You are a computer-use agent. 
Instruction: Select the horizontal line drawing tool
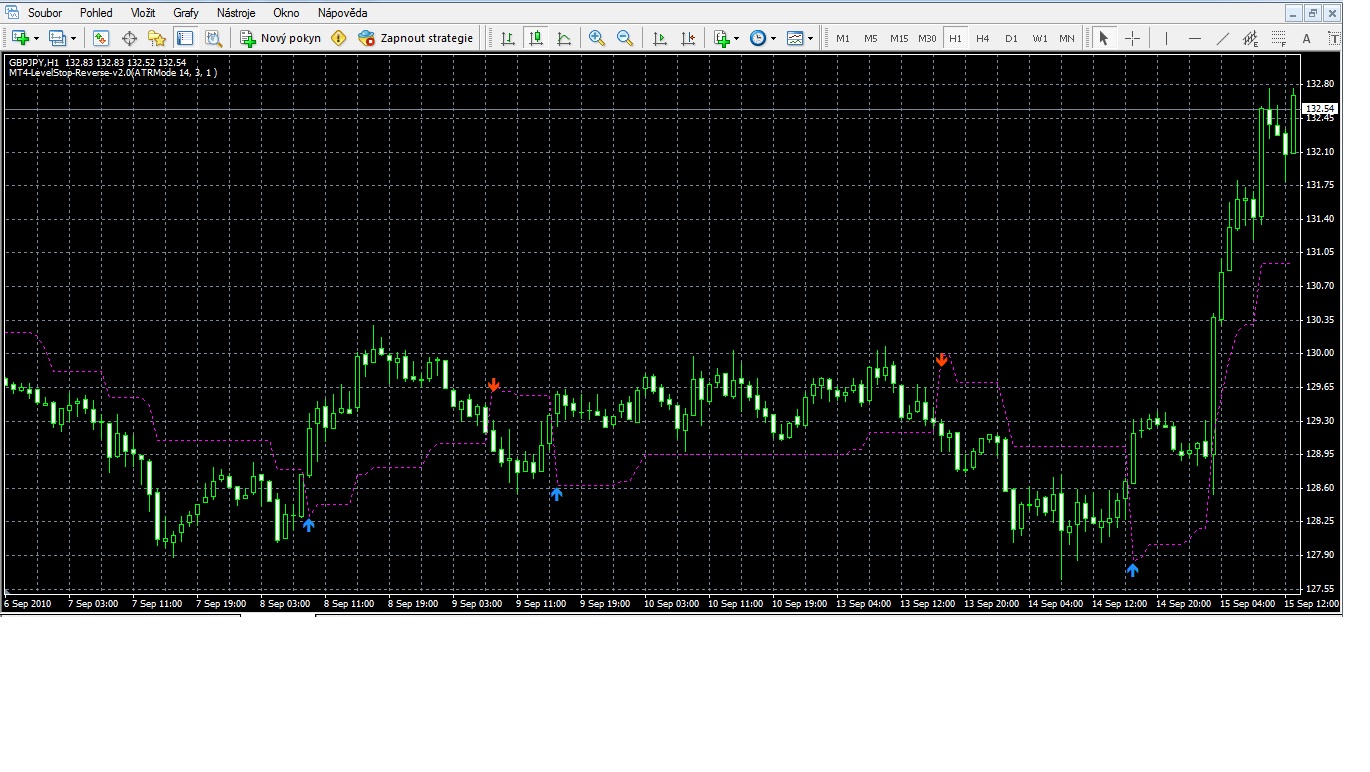click(1194, 38)
